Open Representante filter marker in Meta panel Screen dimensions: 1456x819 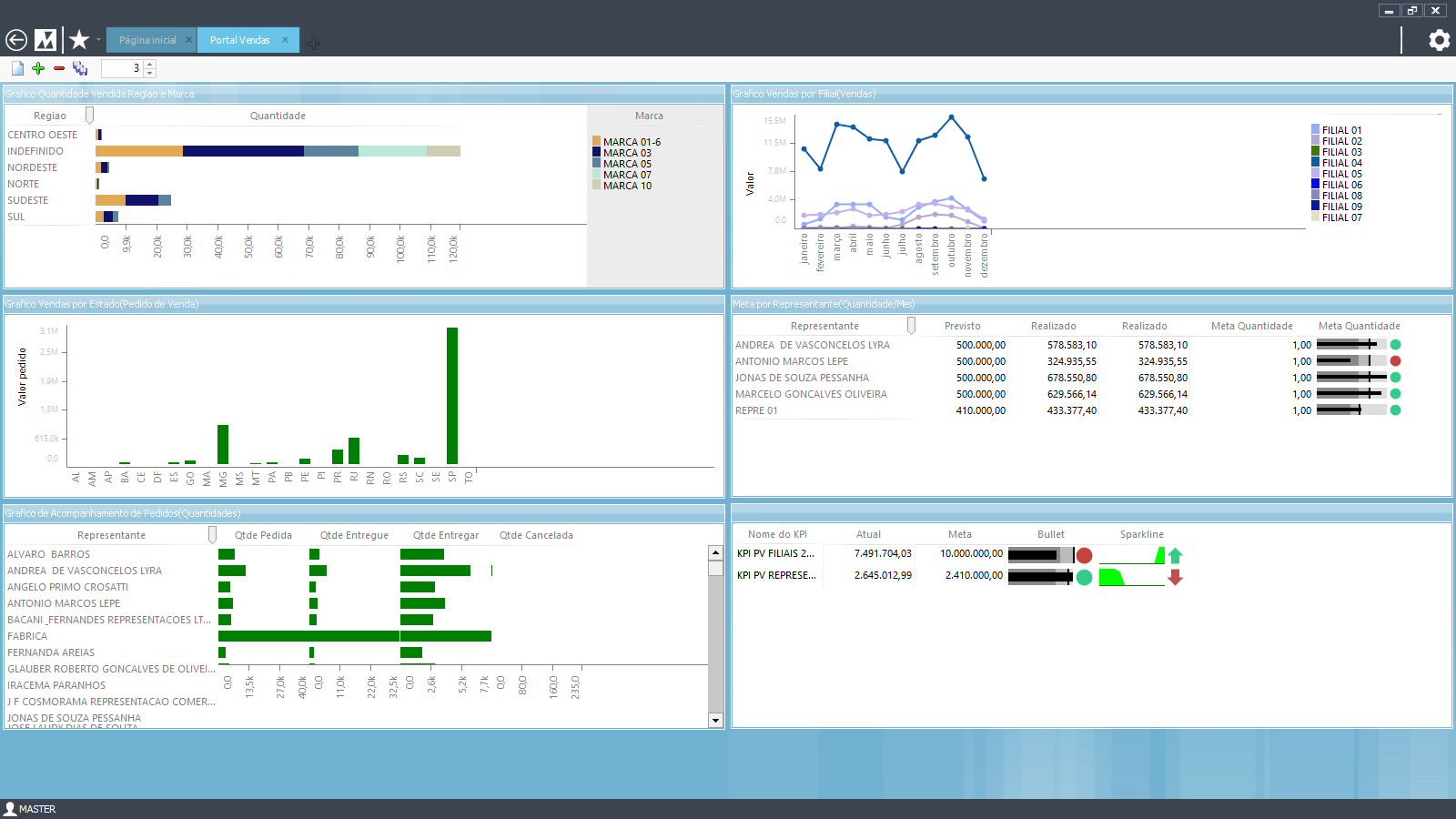coord(911,326)
